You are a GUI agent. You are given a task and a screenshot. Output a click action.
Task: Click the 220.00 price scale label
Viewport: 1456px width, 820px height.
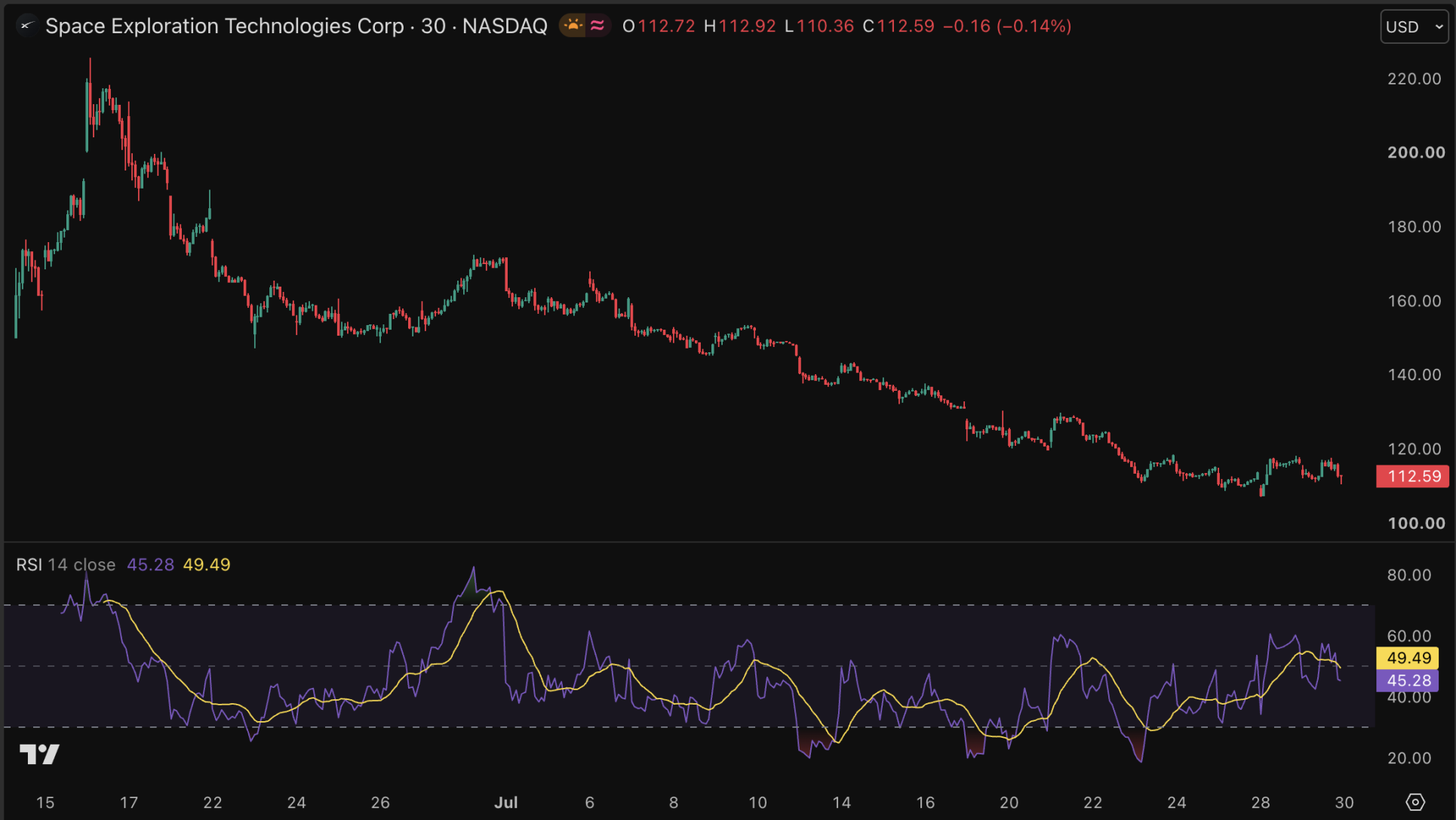coord(1414,78)
